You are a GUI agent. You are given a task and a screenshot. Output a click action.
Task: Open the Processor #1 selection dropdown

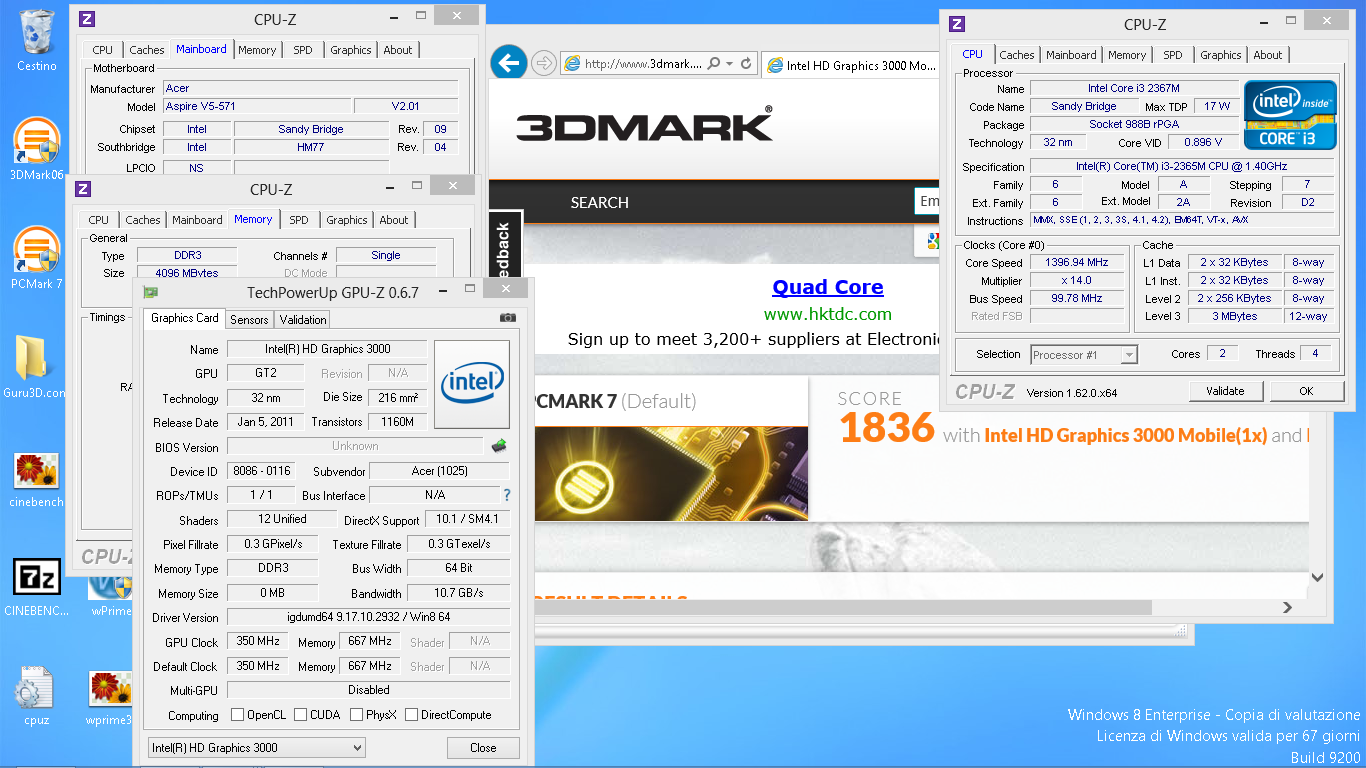[1084, 354]
